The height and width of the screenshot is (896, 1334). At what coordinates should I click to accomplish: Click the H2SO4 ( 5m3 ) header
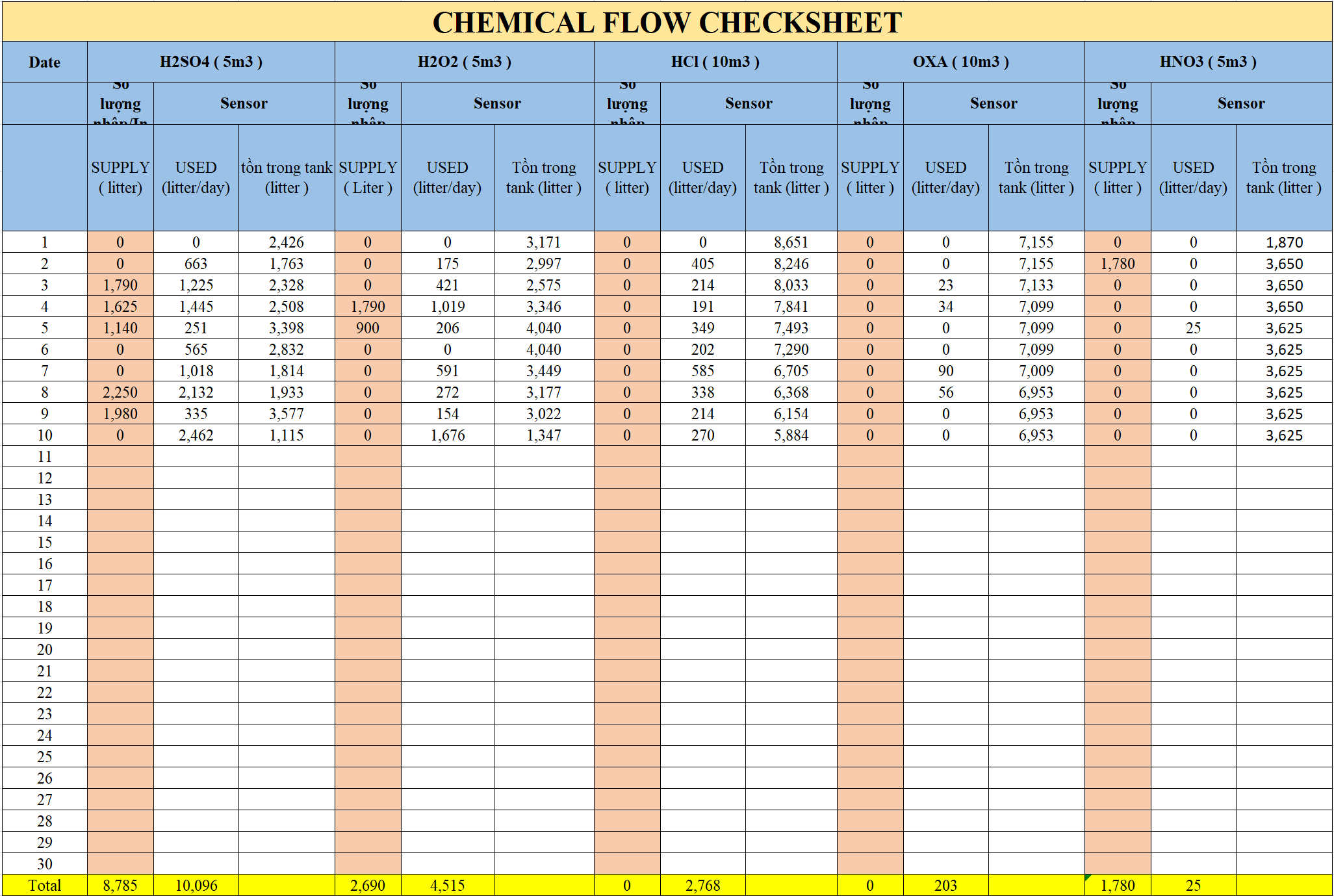pyautogui.click(x=211, y=62)
